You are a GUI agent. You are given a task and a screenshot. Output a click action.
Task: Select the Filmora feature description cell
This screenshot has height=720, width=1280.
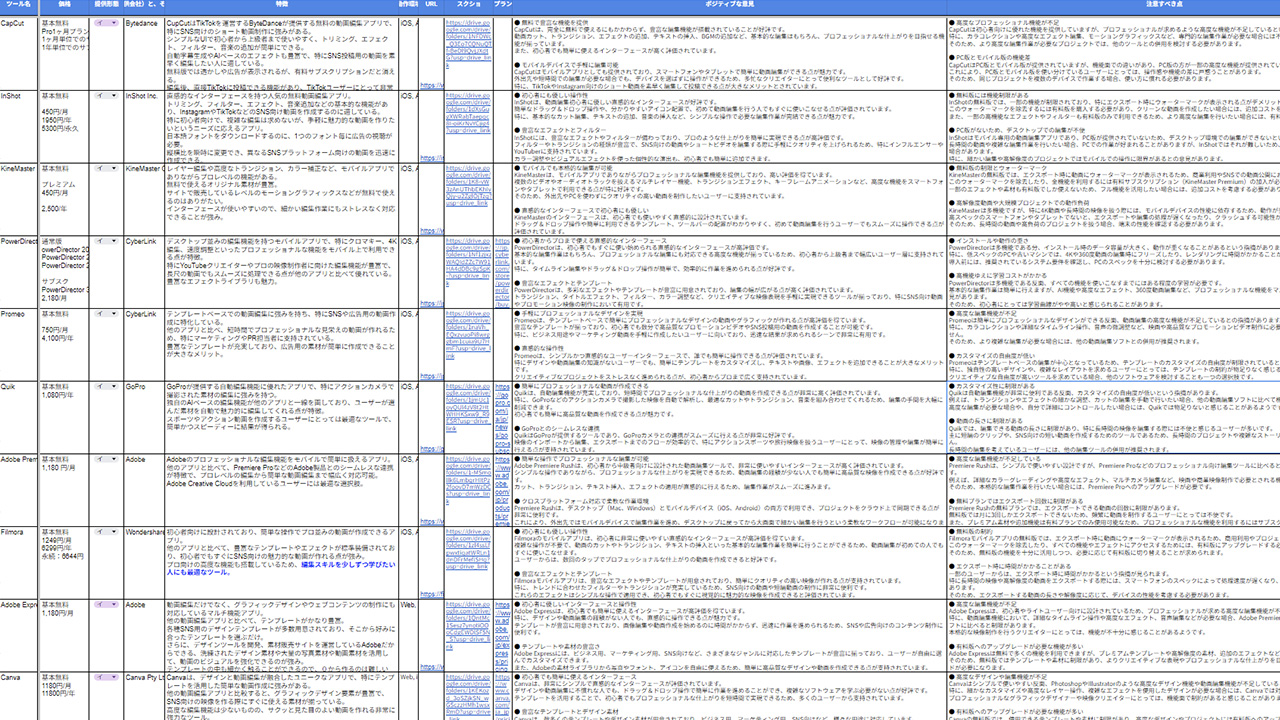[x=282, y=562]
